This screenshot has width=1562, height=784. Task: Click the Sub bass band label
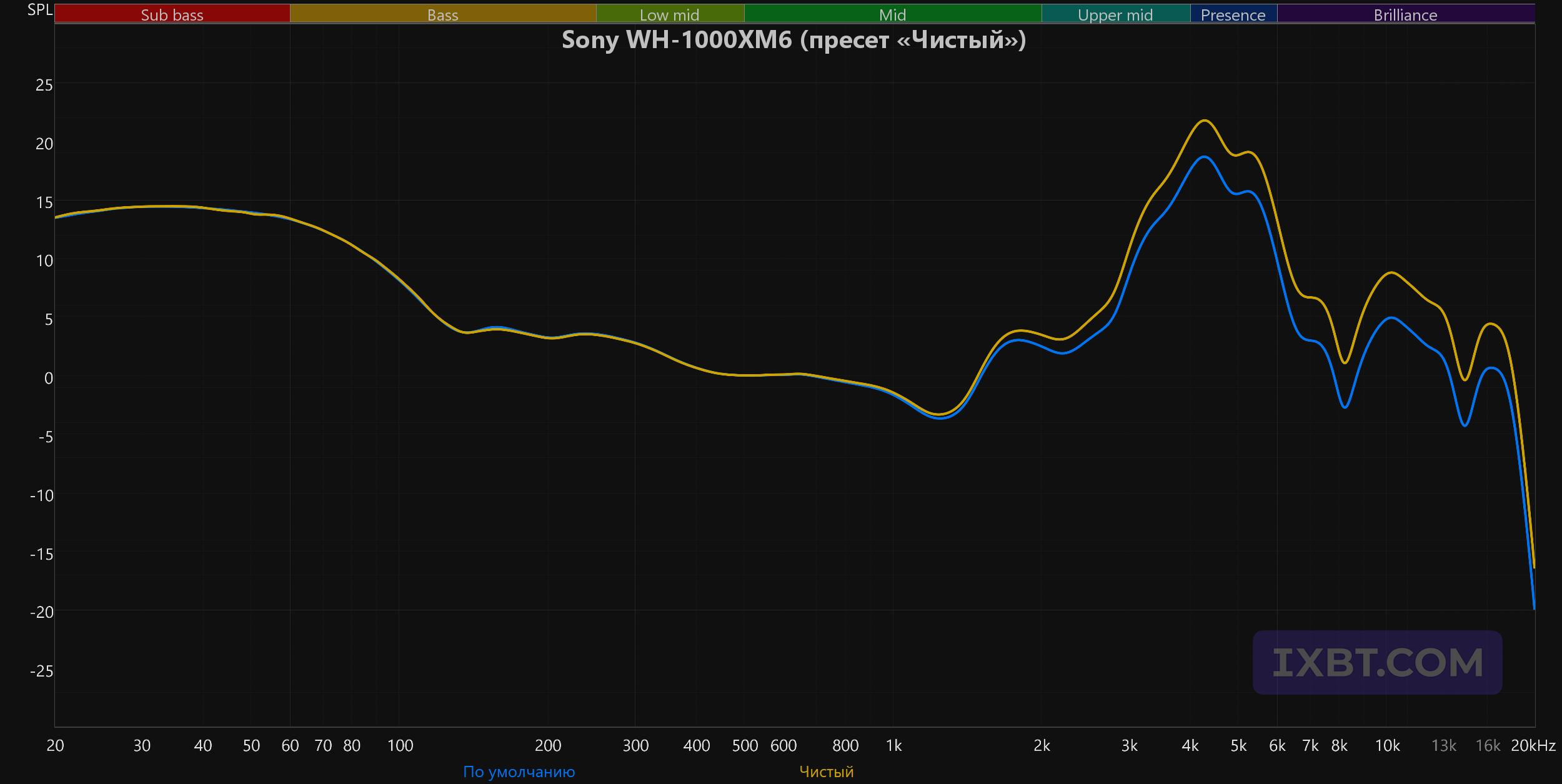click(172, 14)
